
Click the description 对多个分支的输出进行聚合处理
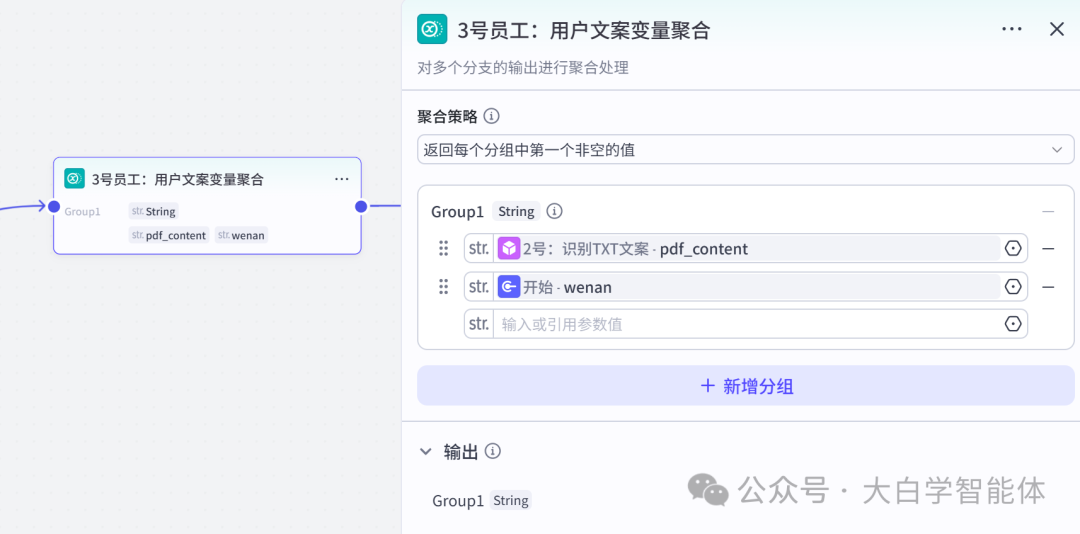click(523, 68)
